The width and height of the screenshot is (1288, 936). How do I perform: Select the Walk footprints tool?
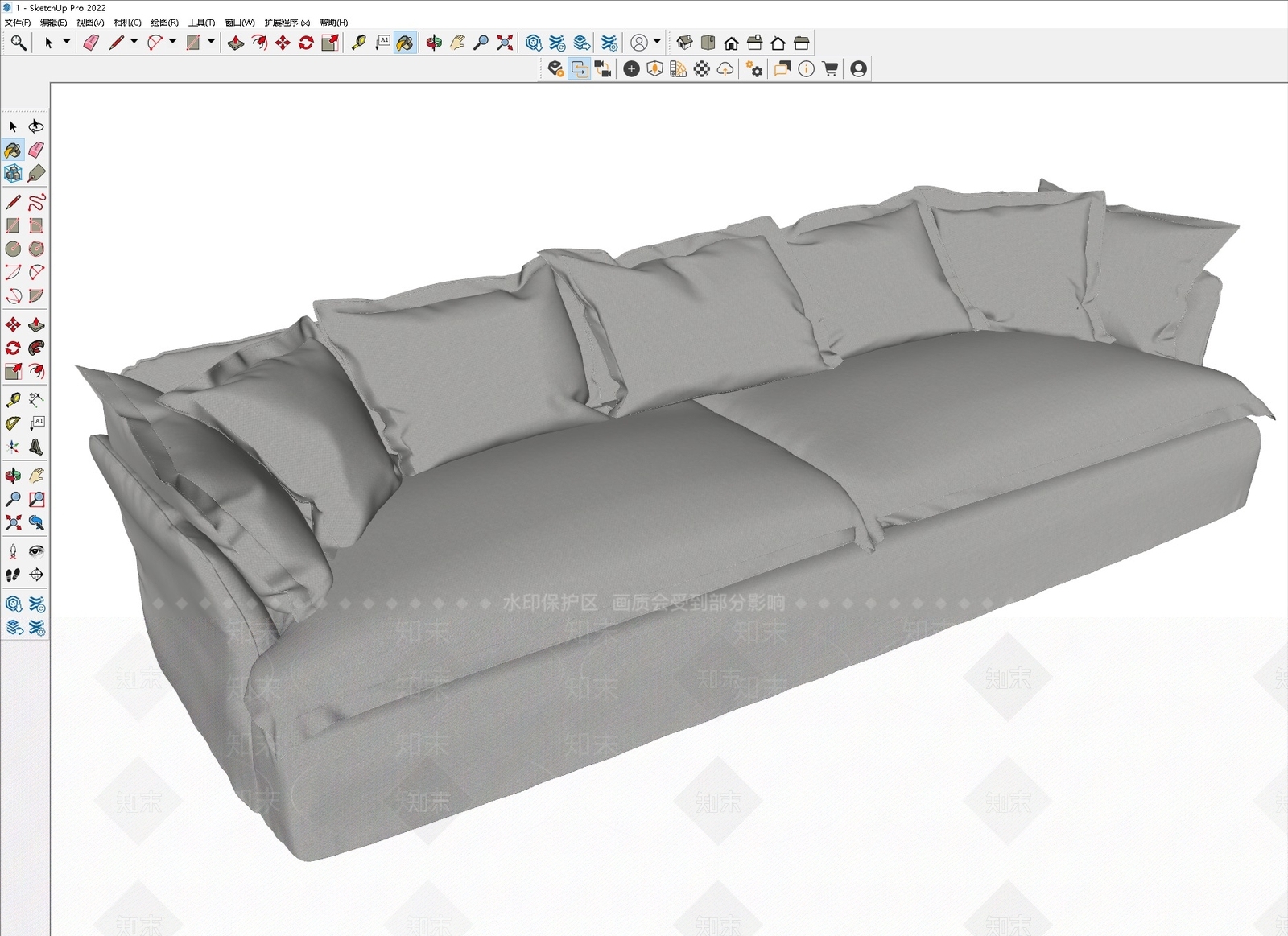tap(13, 575)
